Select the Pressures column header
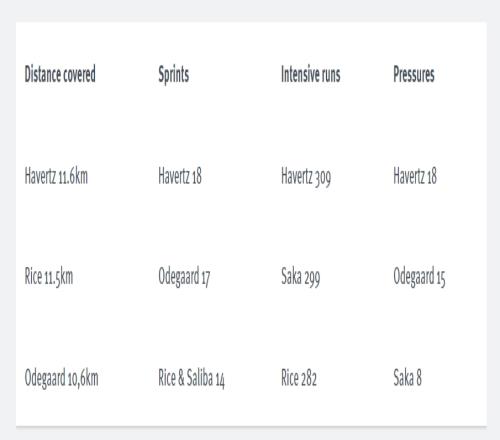This screenshot has height=440, width=500. [414, 74]
